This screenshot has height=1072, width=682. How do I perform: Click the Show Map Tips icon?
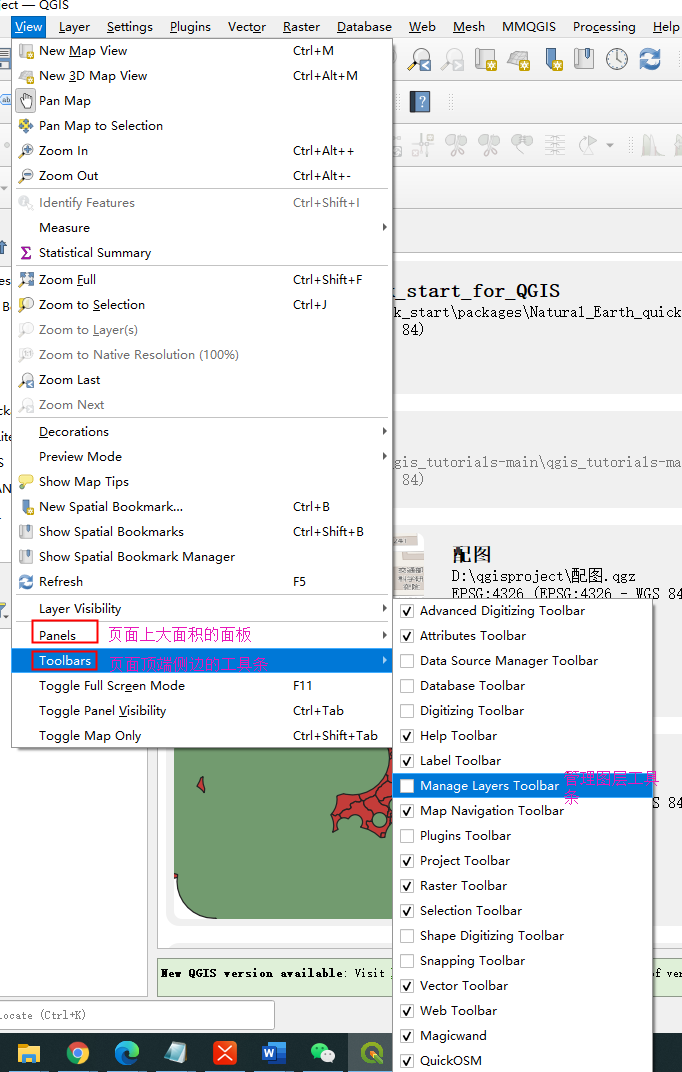pos(26,482)
